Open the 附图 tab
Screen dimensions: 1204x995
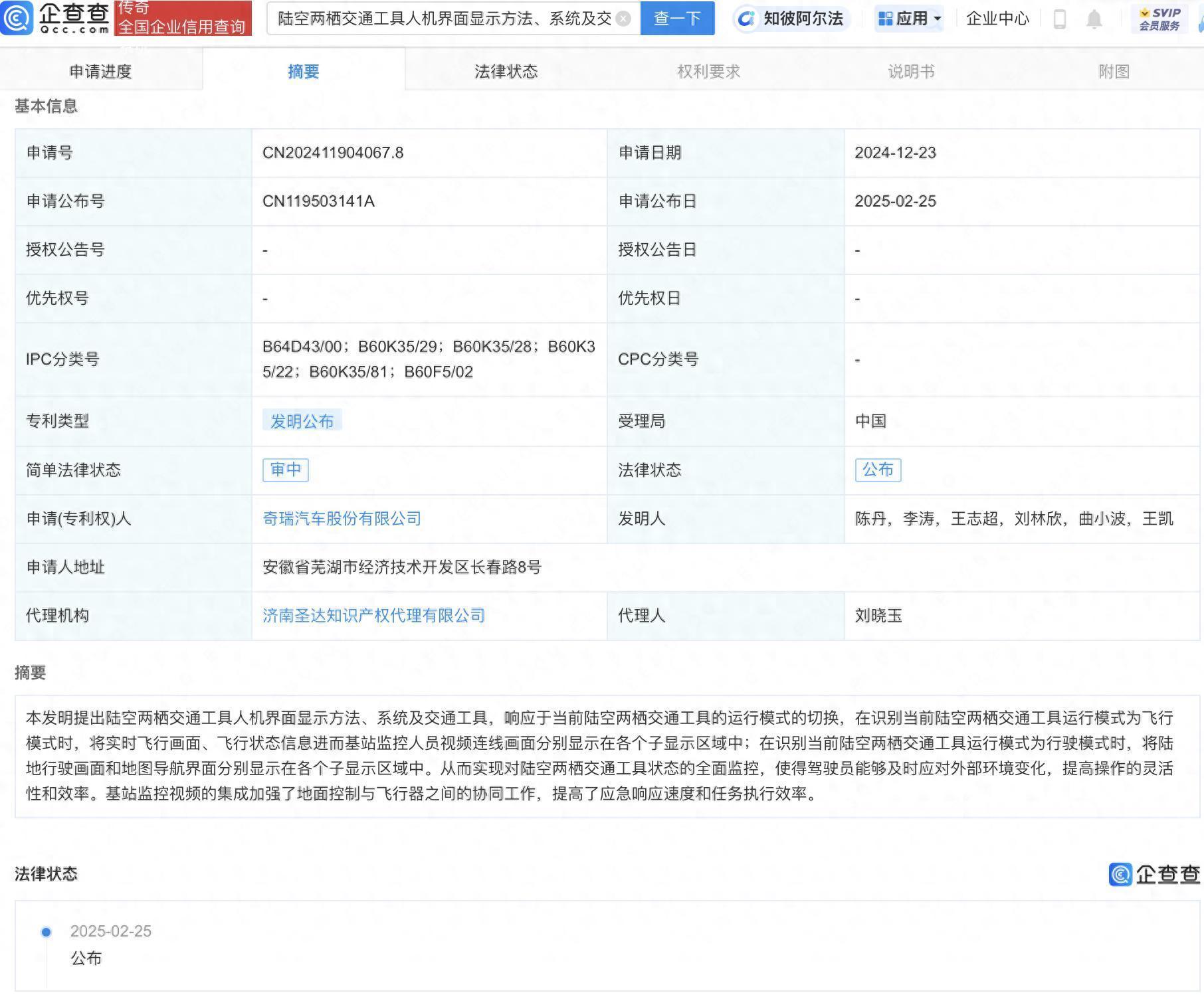tap(1113, 71)
